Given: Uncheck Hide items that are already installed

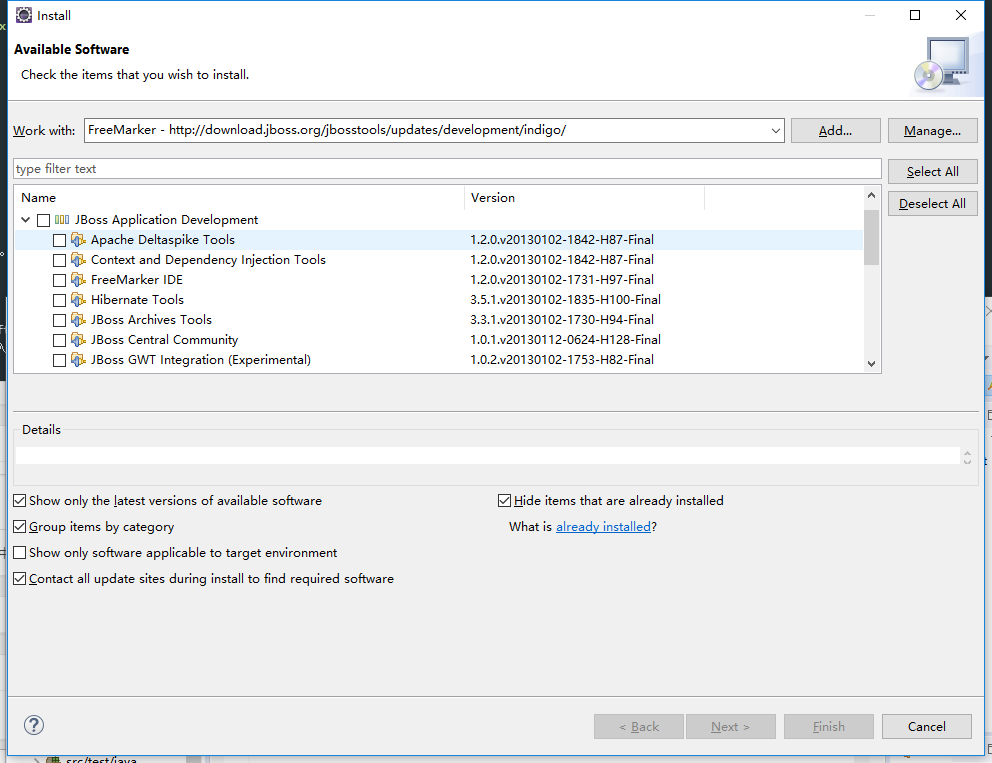Looking at the screenshot, I should pos(504,500).
